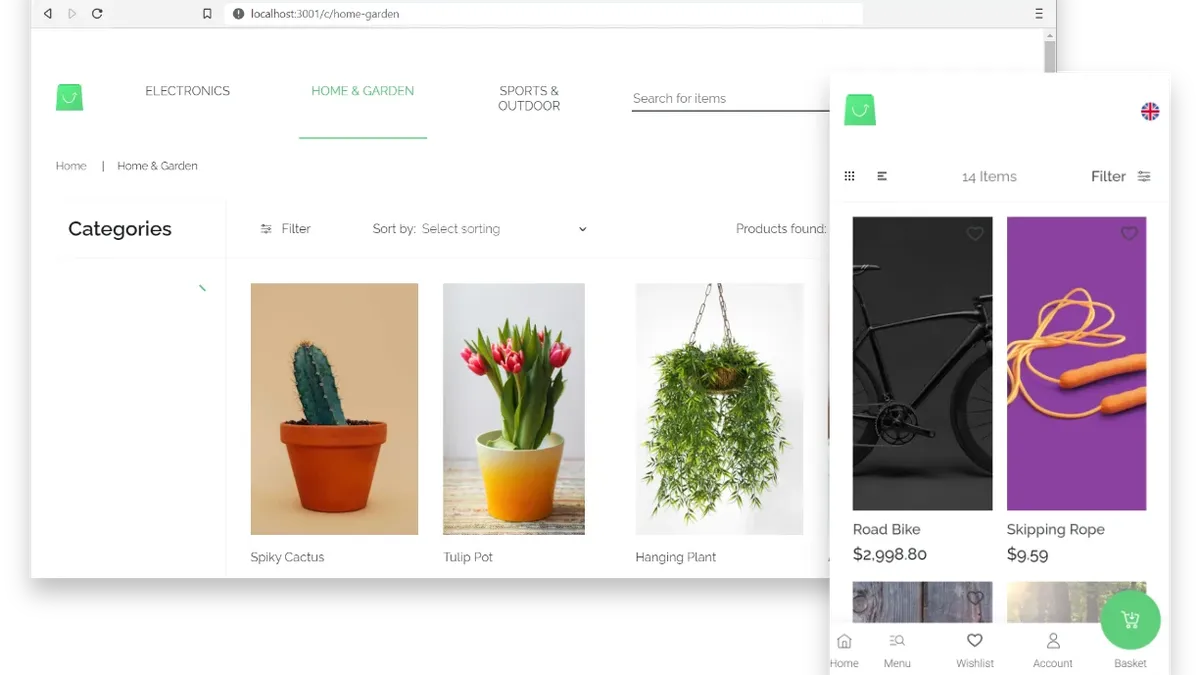Go back using the browser back arrow
This screenshot has width=1200, height=675.
[x=47, y=14]
